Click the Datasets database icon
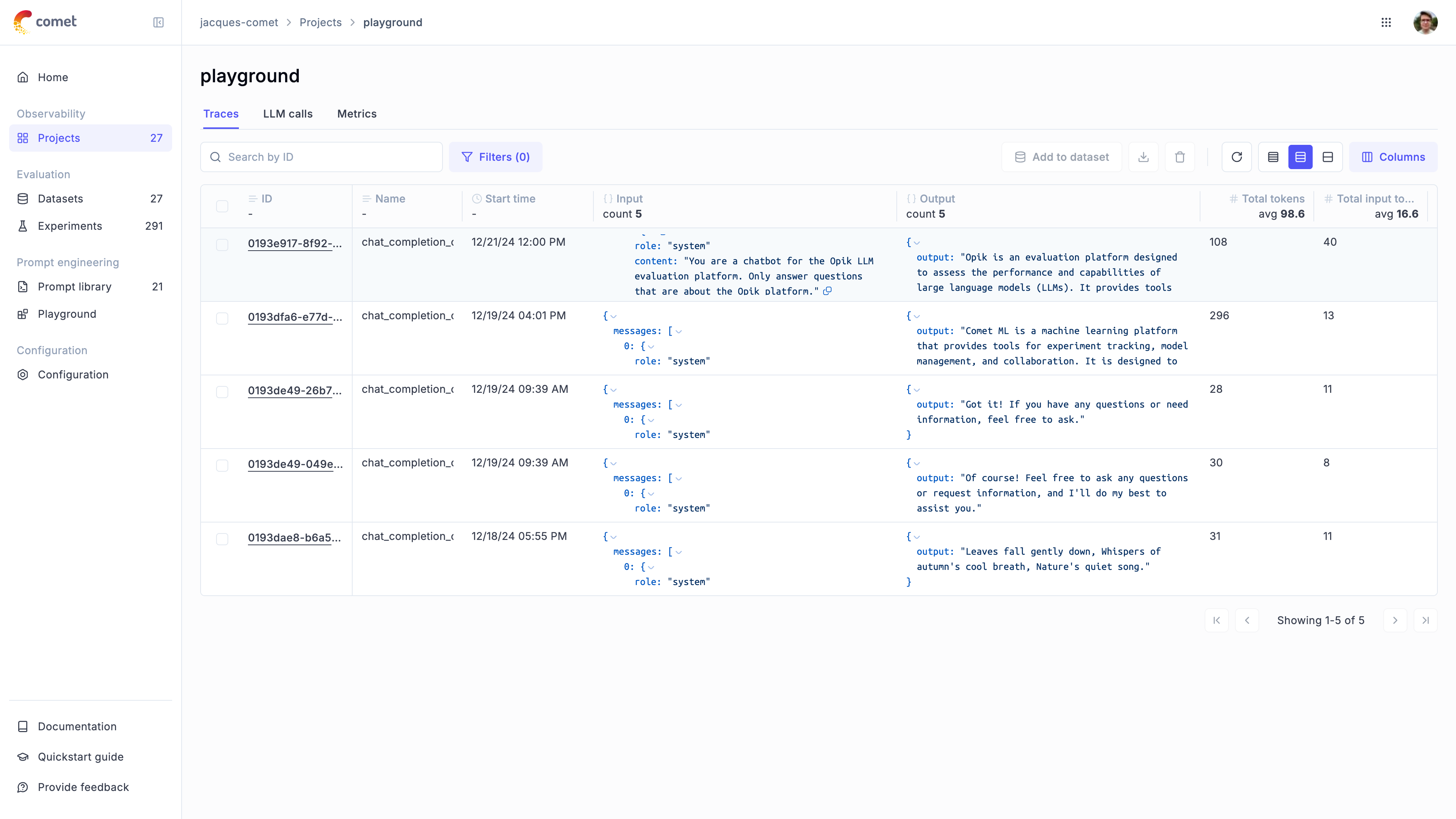Image resolution: width=1456 pixels, height=819 pixels. [23, 199]
